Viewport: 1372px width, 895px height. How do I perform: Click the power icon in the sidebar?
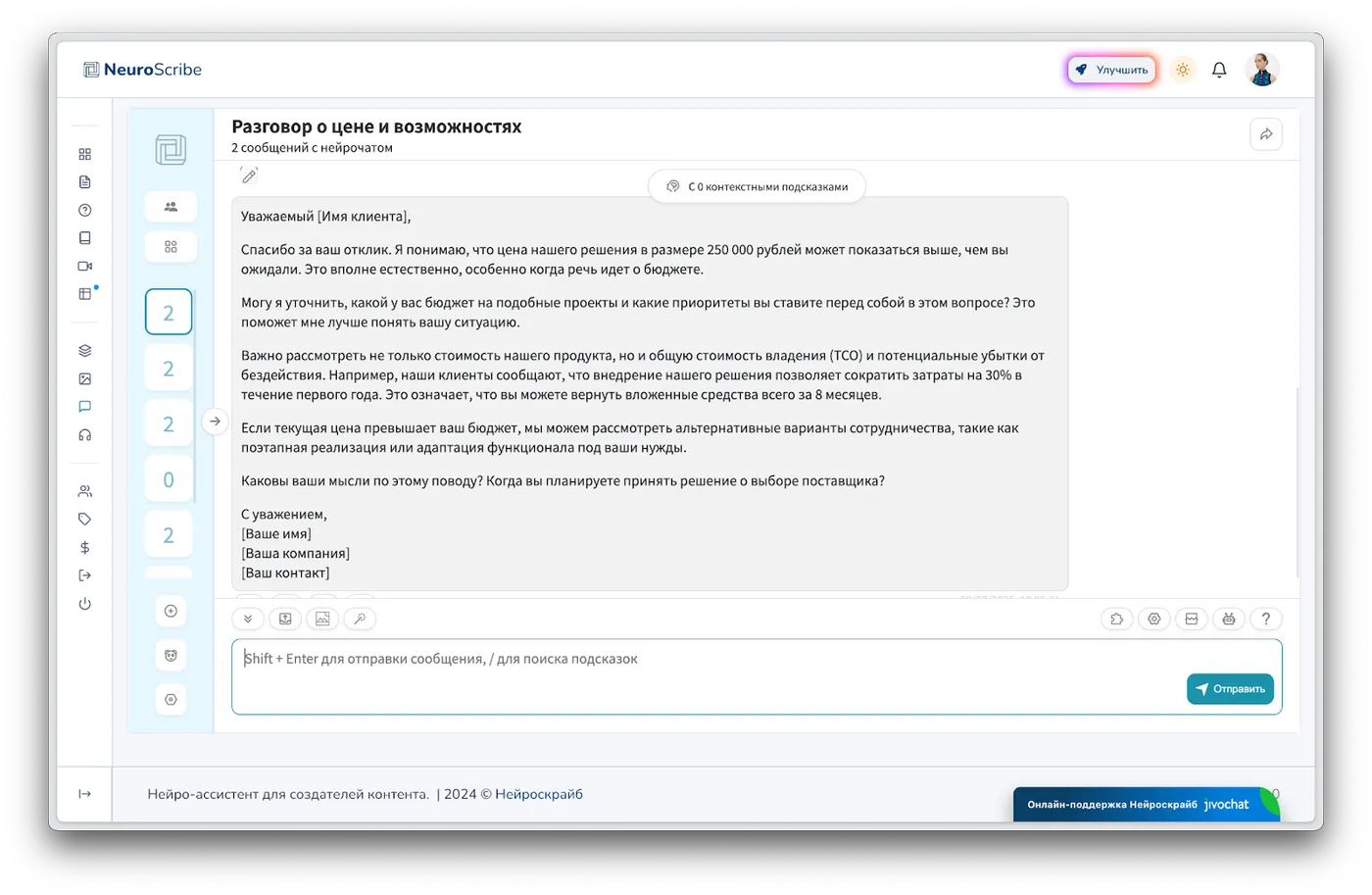[x=85, y=604]
